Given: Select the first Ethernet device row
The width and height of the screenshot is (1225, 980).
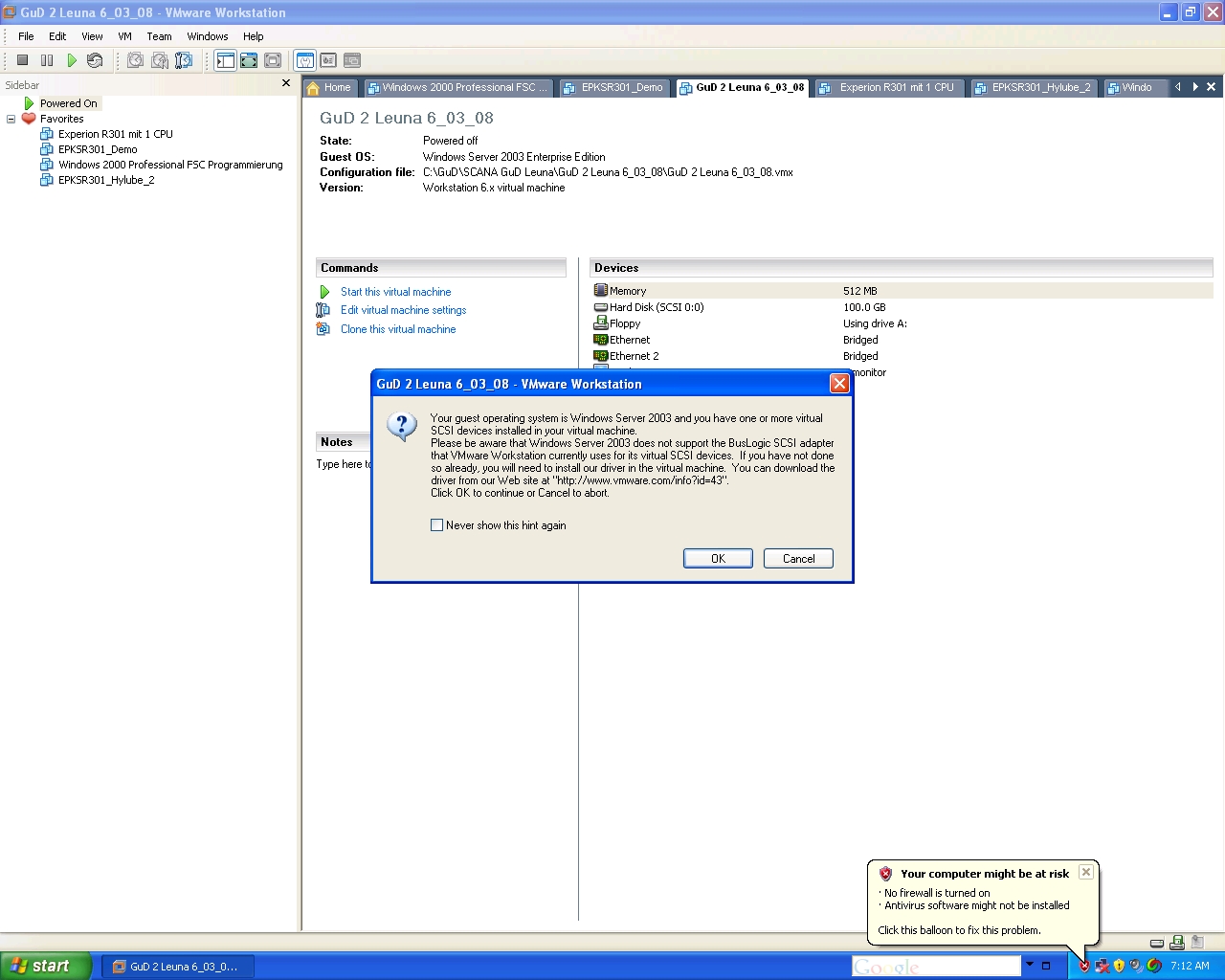Looking at the screenshot, I should tap(902, 340).
